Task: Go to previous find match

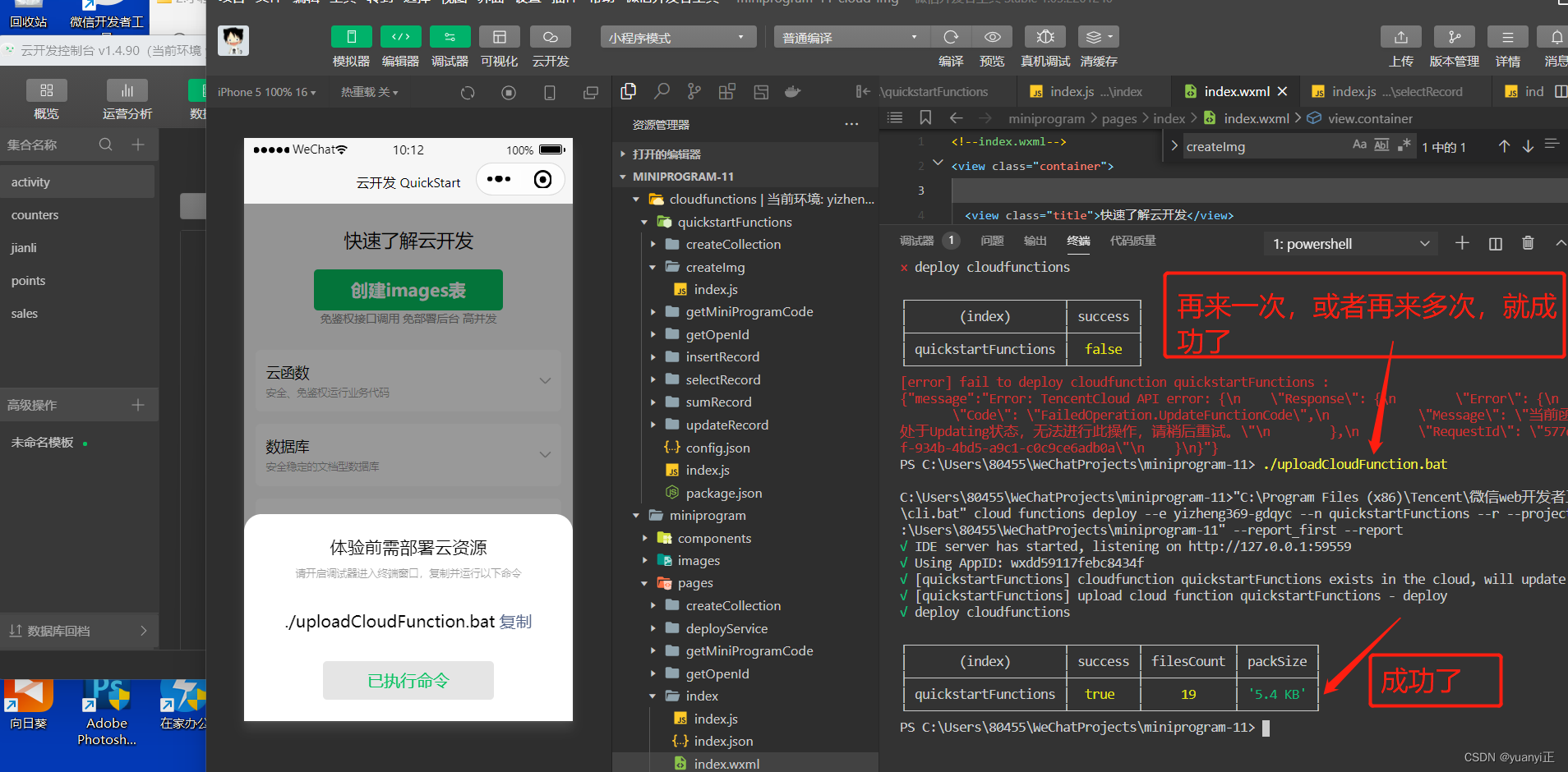Action: point(1504,146)
